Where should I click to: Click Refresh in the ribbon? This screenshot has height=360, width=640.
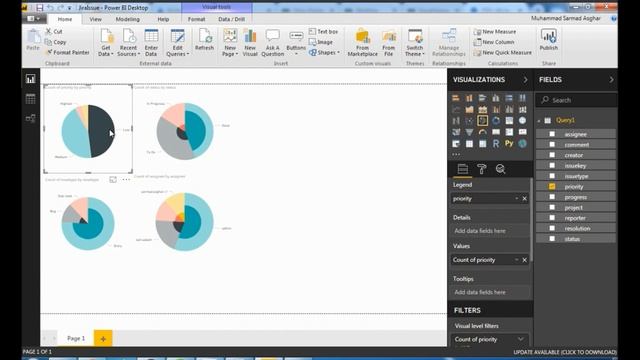pyautogui.click(x=204, y=40)
